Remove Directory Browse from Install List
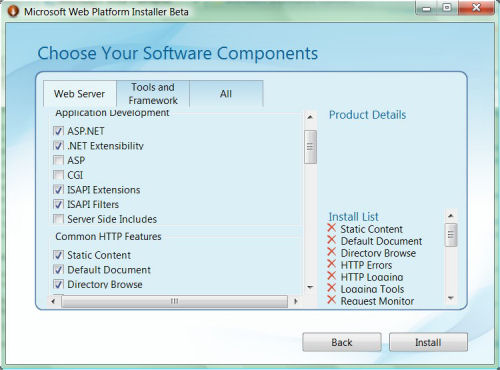The height and width of the screenshot is (370, 500). click(331, 252)
